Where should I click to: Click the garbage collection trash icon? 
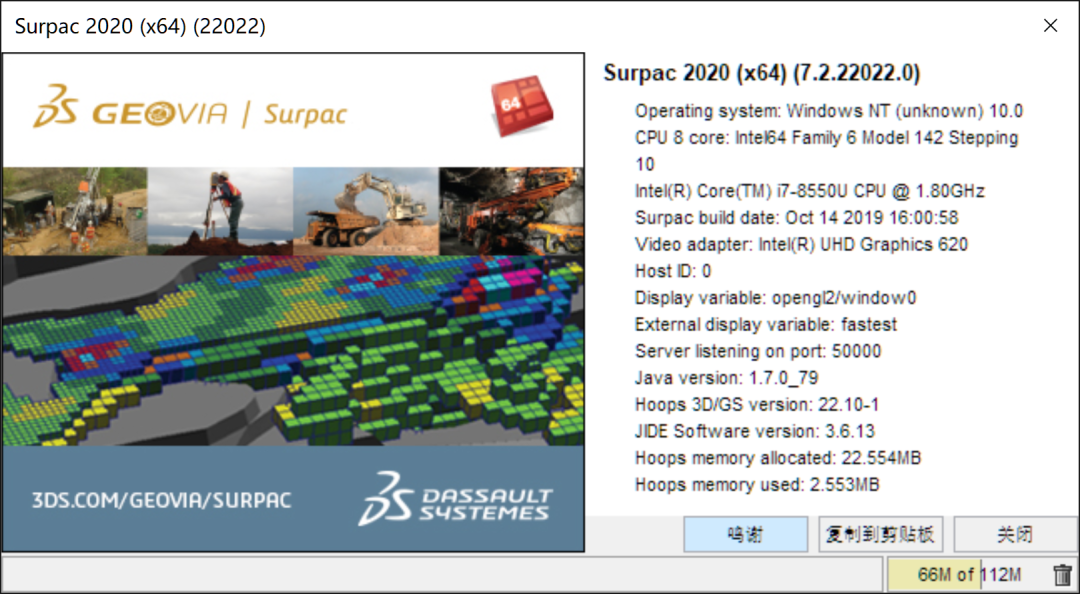(1062, 575)
